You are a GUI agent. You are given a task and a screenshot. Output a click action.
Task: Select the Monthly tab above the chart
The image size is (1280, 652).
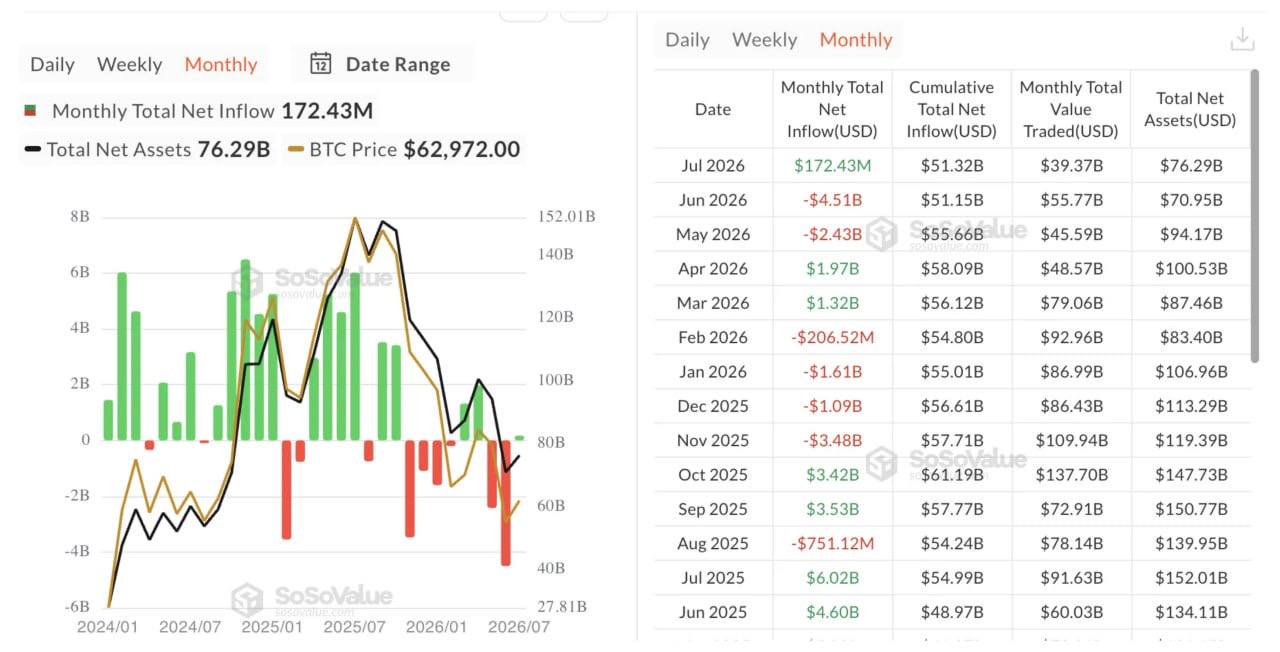(221, 64)
